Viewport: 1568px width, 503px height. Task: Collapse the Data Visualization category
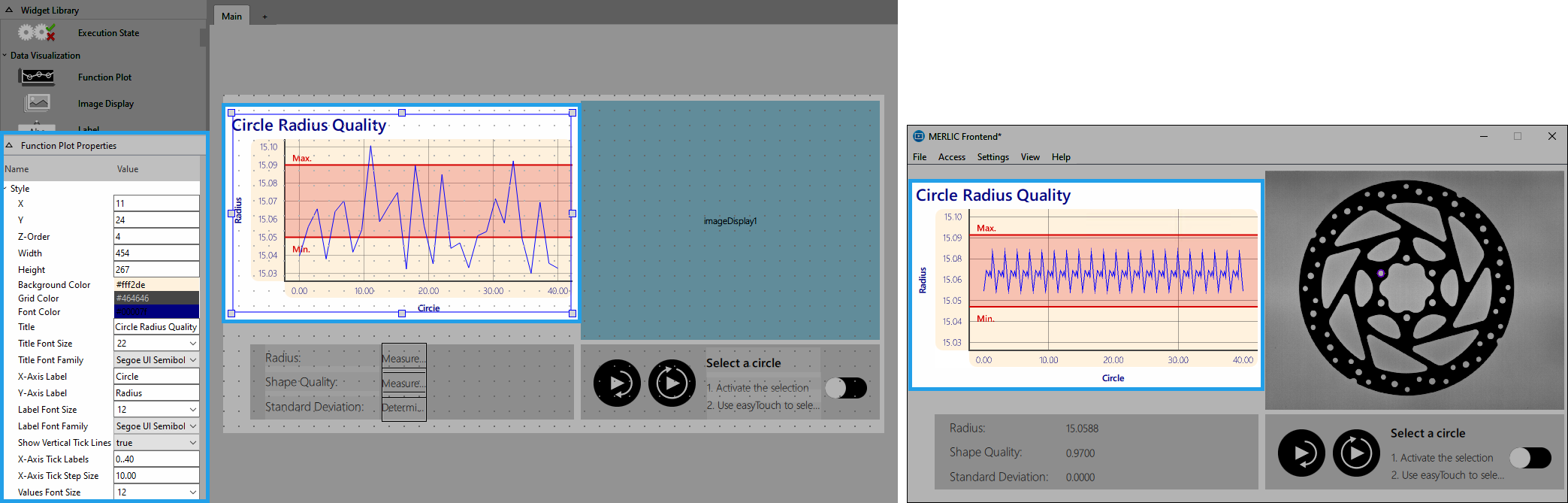(x=5, y=55)
